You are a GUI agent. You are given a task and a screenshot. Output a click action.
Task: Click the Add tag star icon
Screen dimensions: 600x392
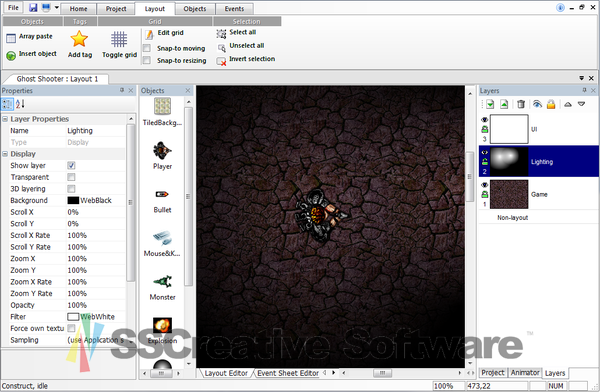pos(79,39)
